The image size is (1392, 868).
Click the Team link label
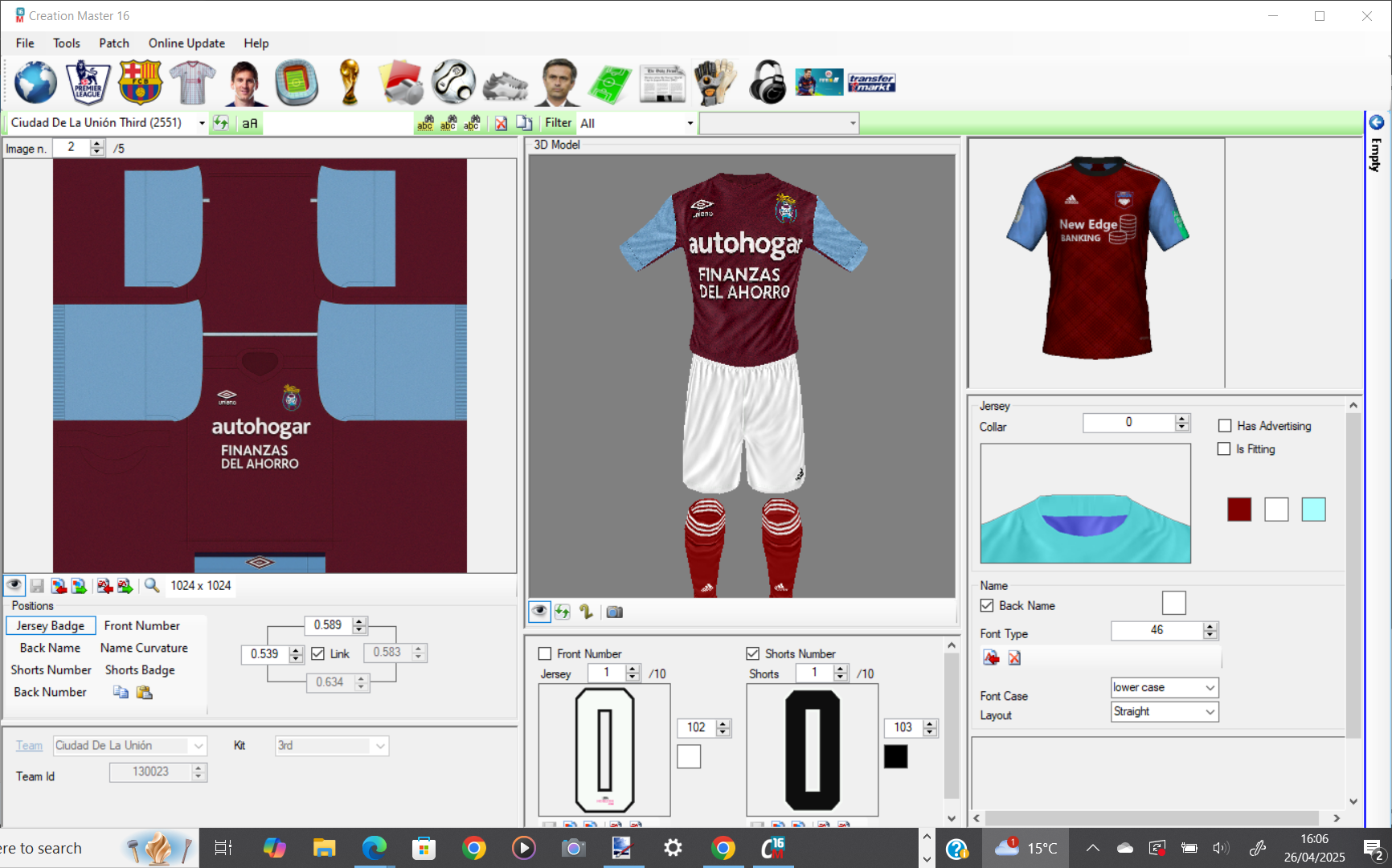coord(30,745)
